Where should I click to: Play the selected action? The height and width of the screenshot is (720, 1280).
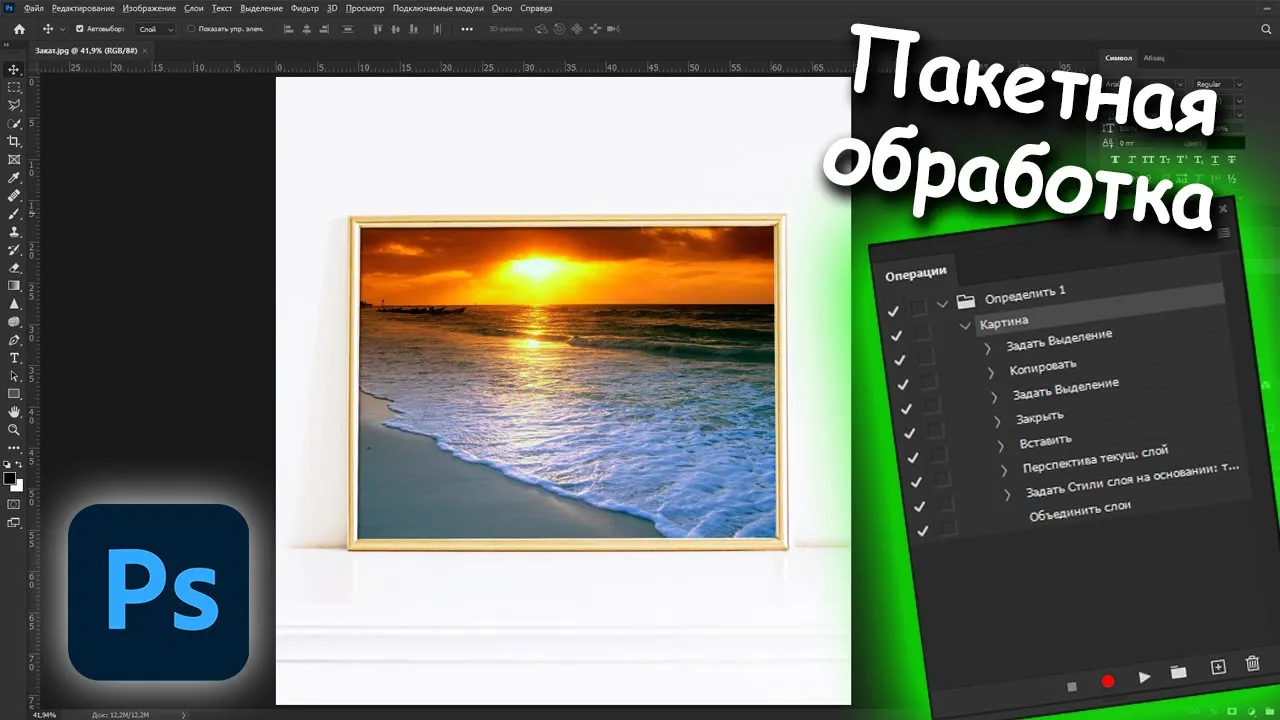[1144, 678]
